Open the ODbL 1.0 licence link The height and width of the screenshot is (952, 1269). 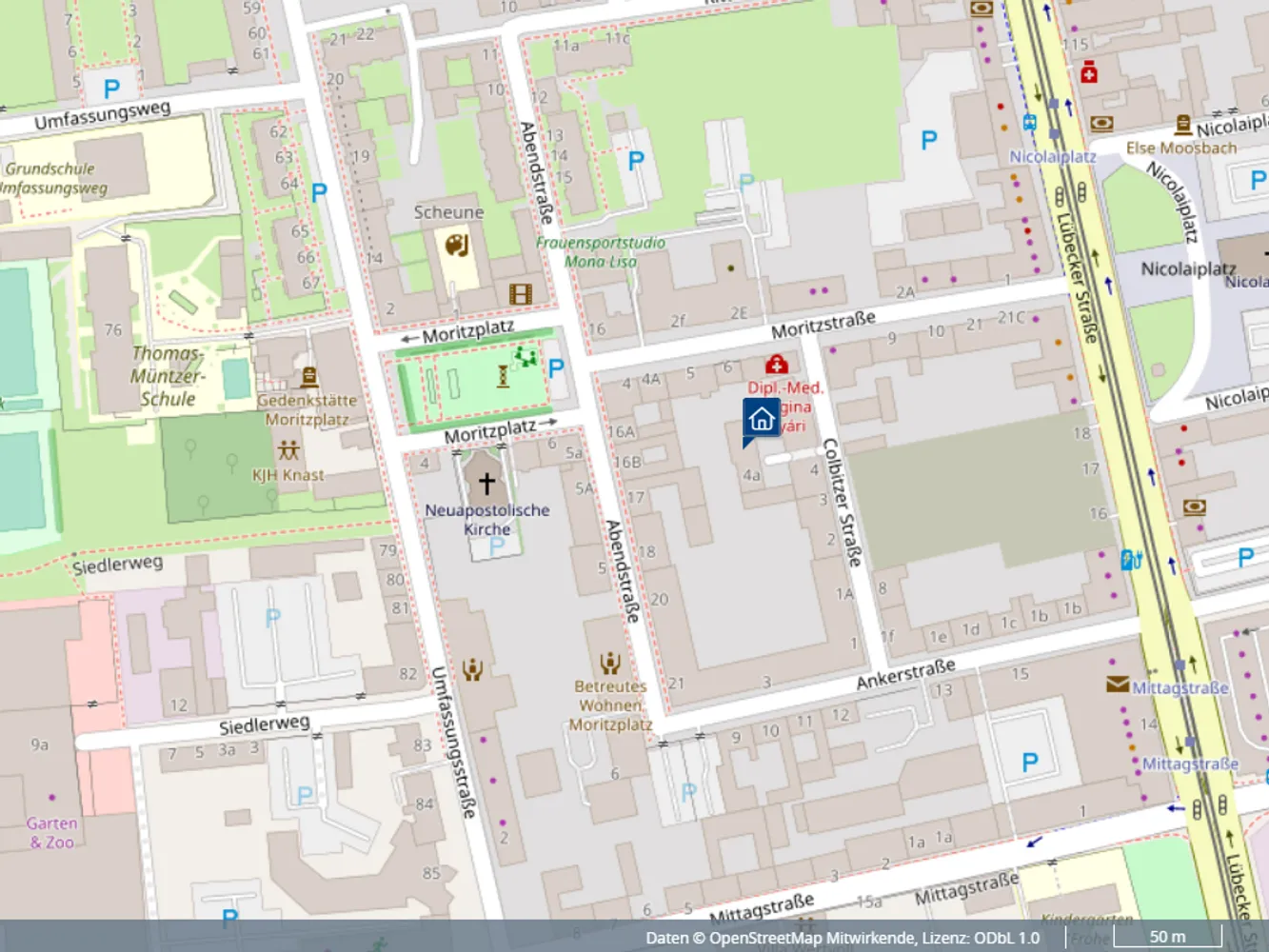(1006, 938)
